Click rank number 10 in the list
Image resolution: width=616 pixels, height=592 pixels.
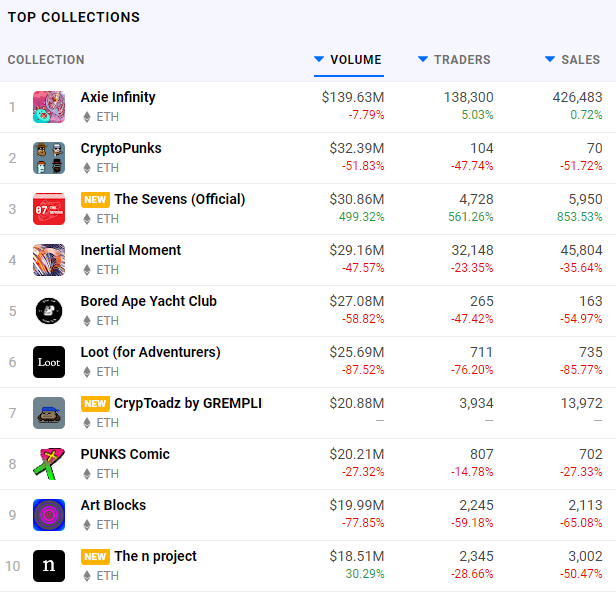pos(13,566)
